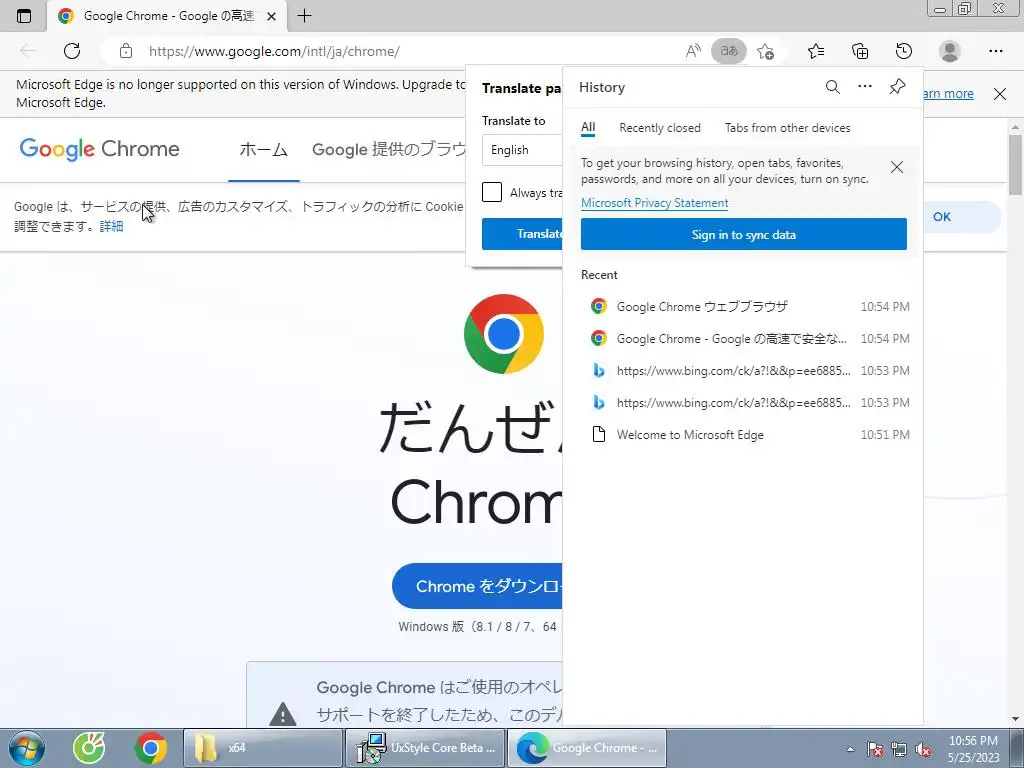Screen dimensions: 1024x768
Task: Toggle the History toolbar icon
Action: (x=904, y=51)
